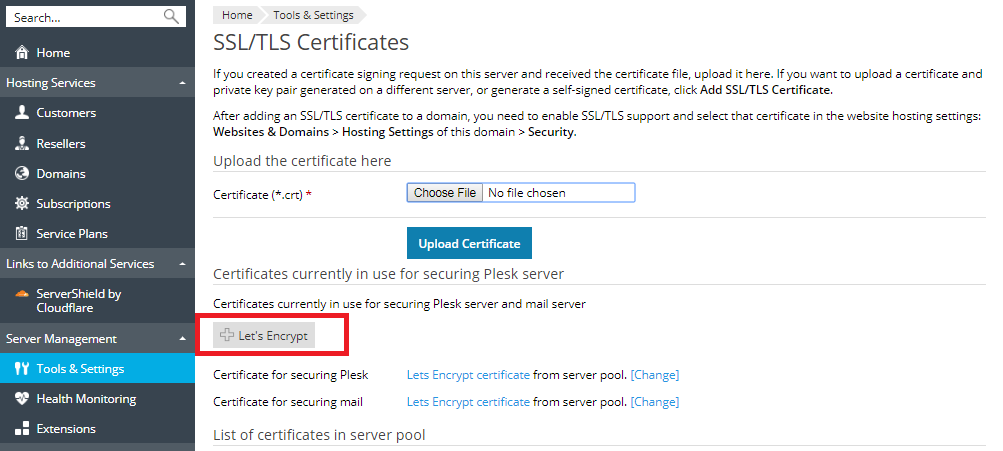The image size is (1003, 451).
Task: Click the Cloudflare cloud icon
Action: pyautogui.click(x=22, y=294)
